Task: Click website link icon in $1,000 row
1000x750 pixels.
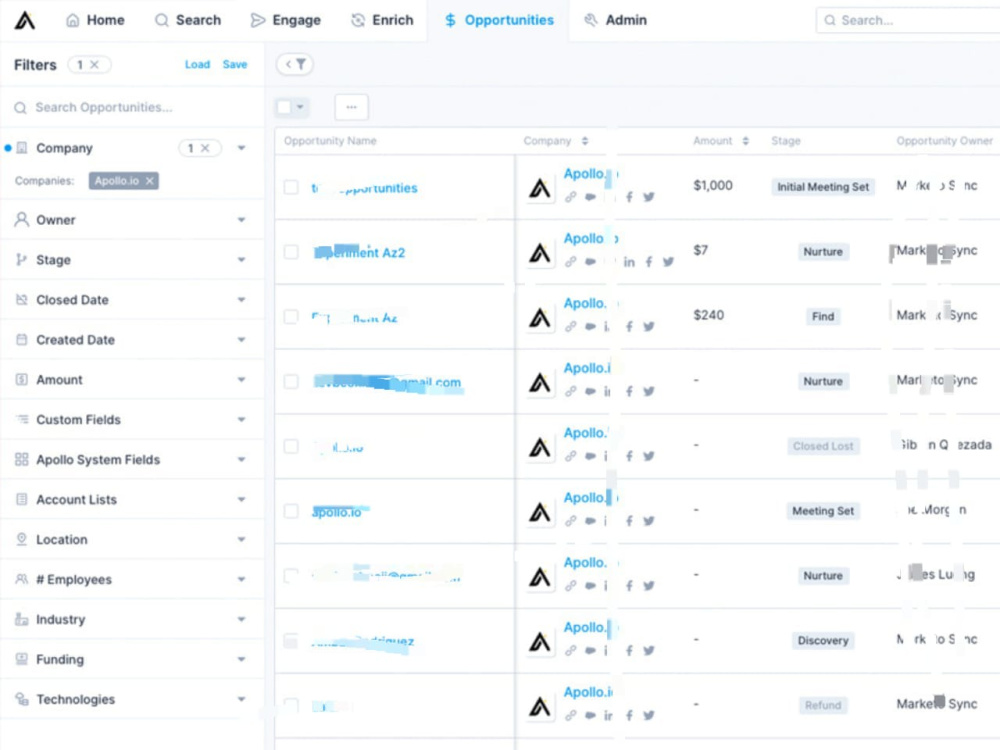Action: tap(571, 197)
